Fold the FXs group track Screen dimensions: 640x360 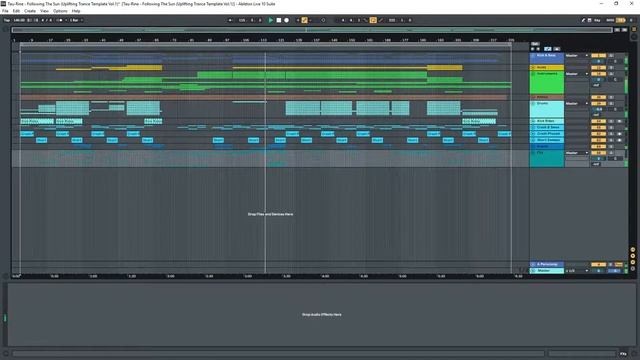[x=533, y=153]
